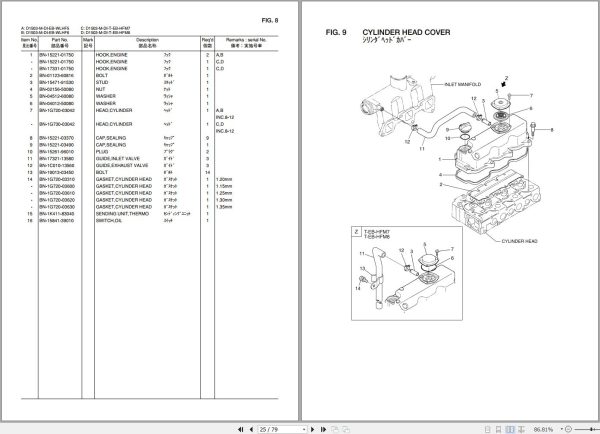Select the SENDING UNIT, THERMO row
The width and height of the screenshot is (600, 434).
[x=149, y=214]
